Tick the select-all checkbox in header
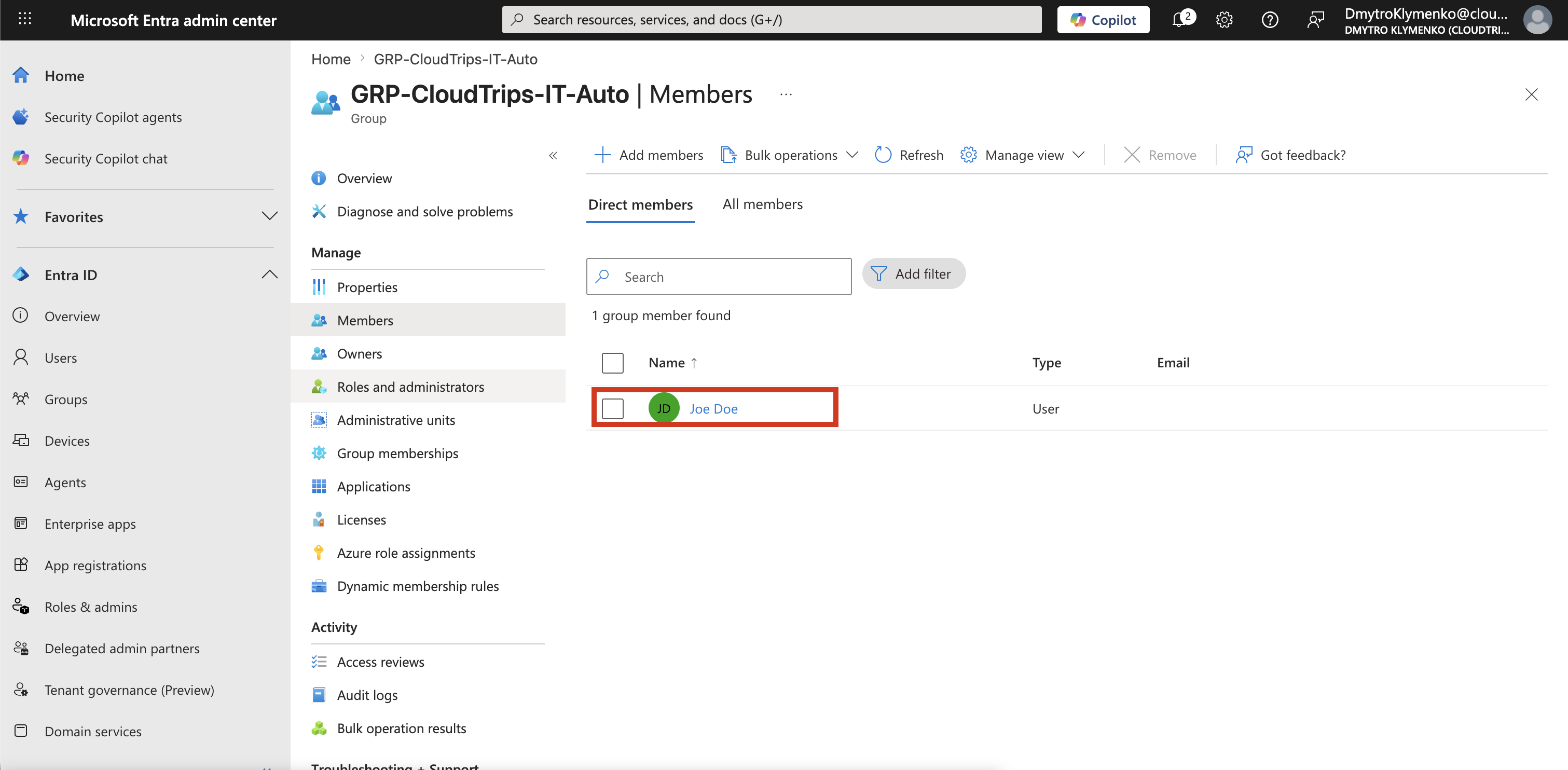This screenshot has width=1568, height=770. [x=612, y=363]
